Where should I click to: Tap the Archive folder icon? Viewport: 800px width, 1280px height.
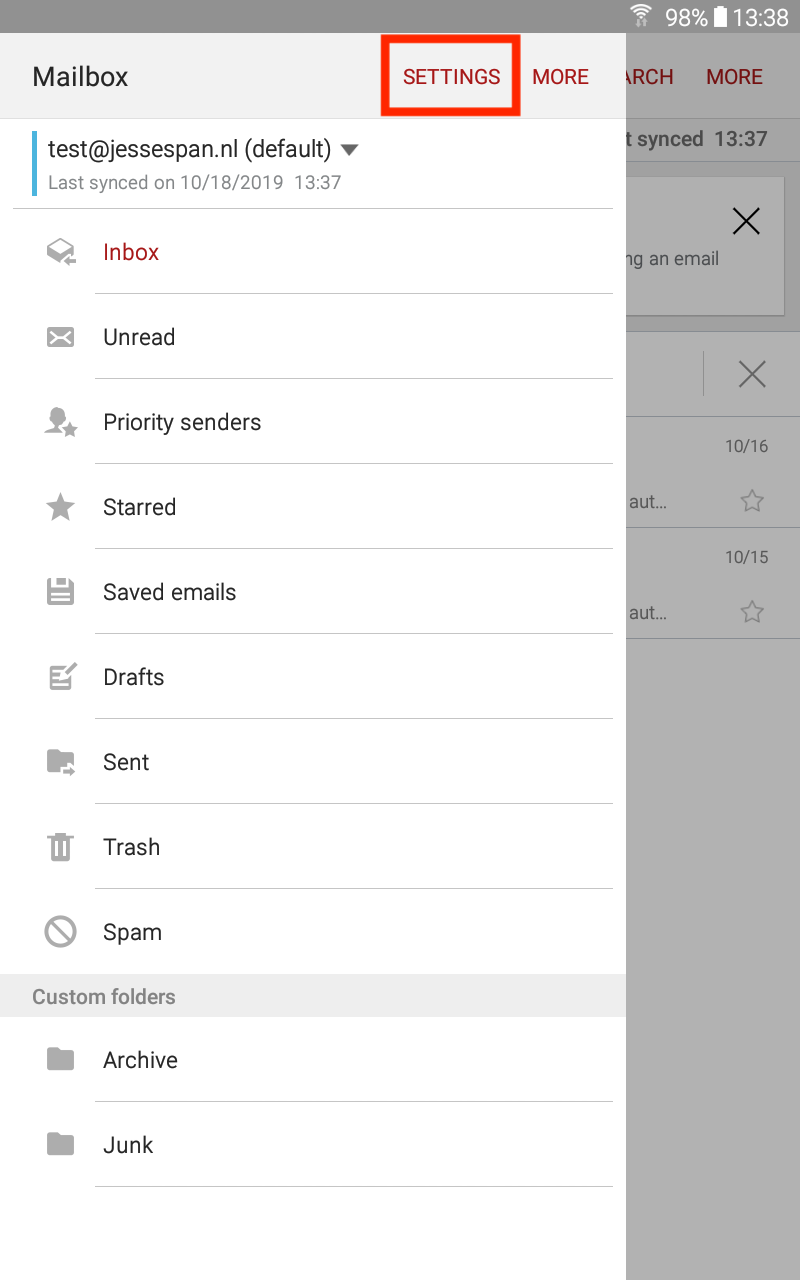coord(61,1059)
